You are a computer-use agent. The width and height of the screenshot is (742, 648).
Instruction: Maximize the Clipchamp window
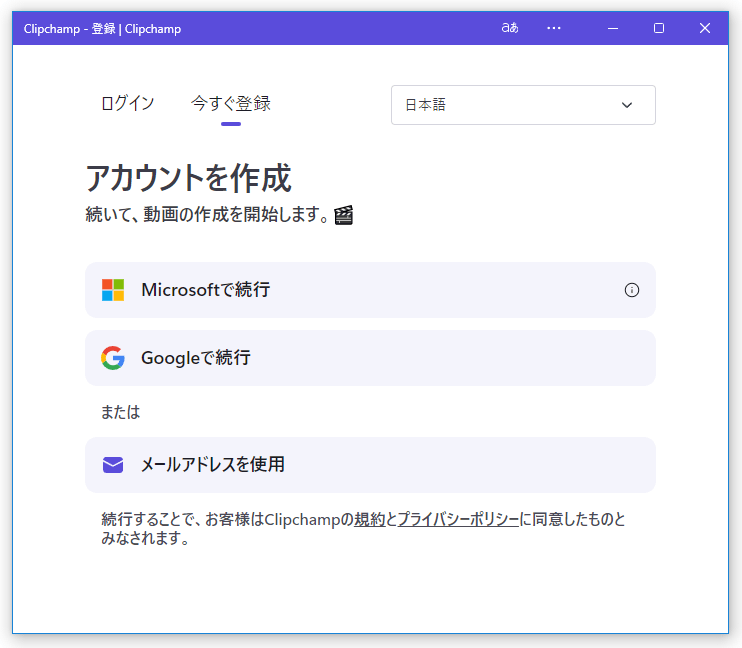point(659,28)
